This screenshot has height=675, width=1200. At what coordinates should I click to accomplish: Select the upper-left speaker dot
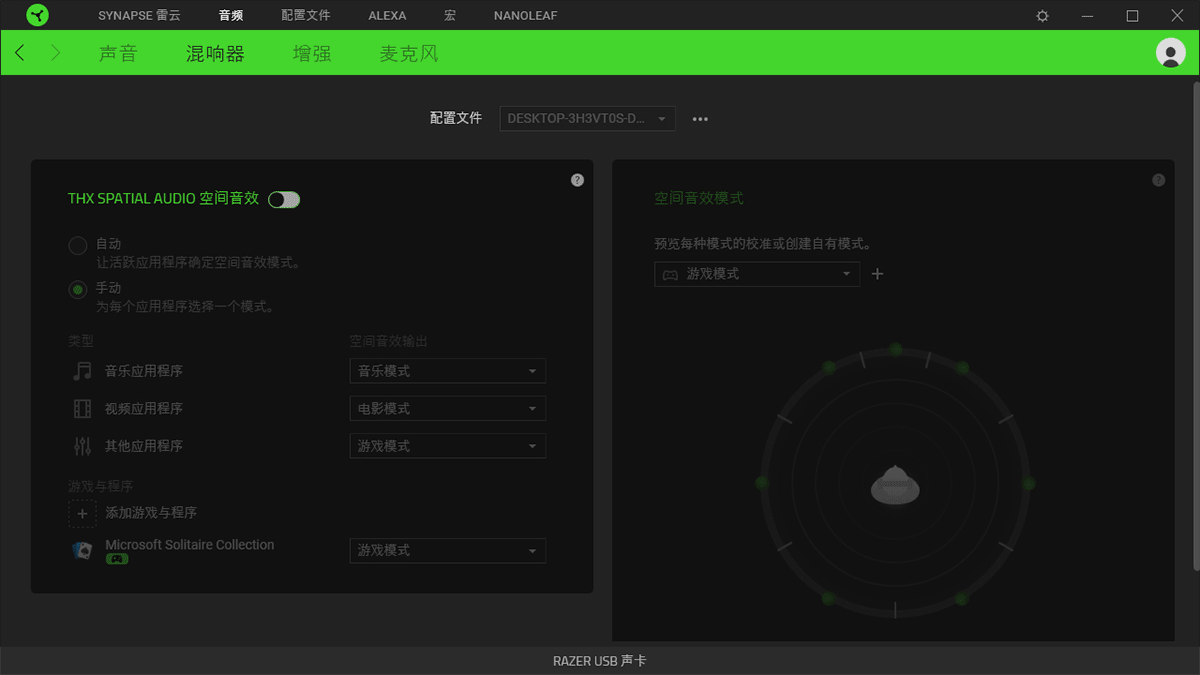click(829, 368)
